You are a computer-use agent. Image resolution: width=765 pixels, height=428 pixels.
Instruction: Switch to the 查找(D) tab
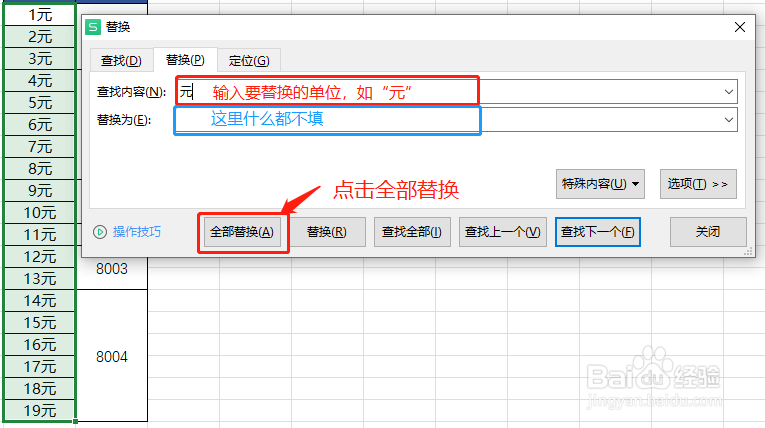tap(121, 61)
